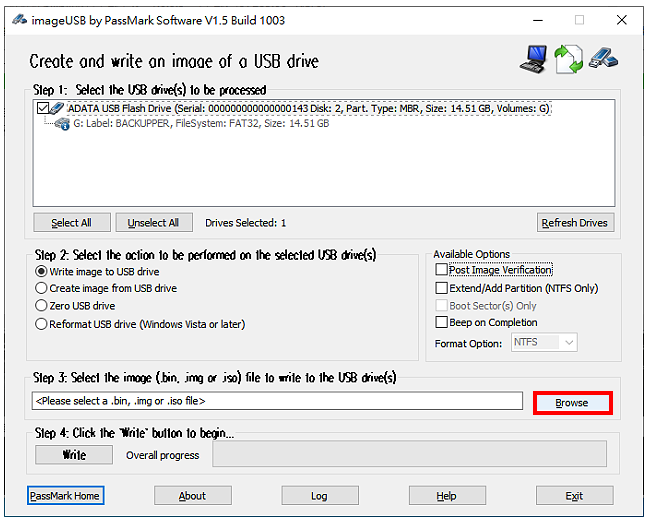This screenshot has width=648, height=520.
Task: Minimize the imageUSB window
Action: (538, 20)
